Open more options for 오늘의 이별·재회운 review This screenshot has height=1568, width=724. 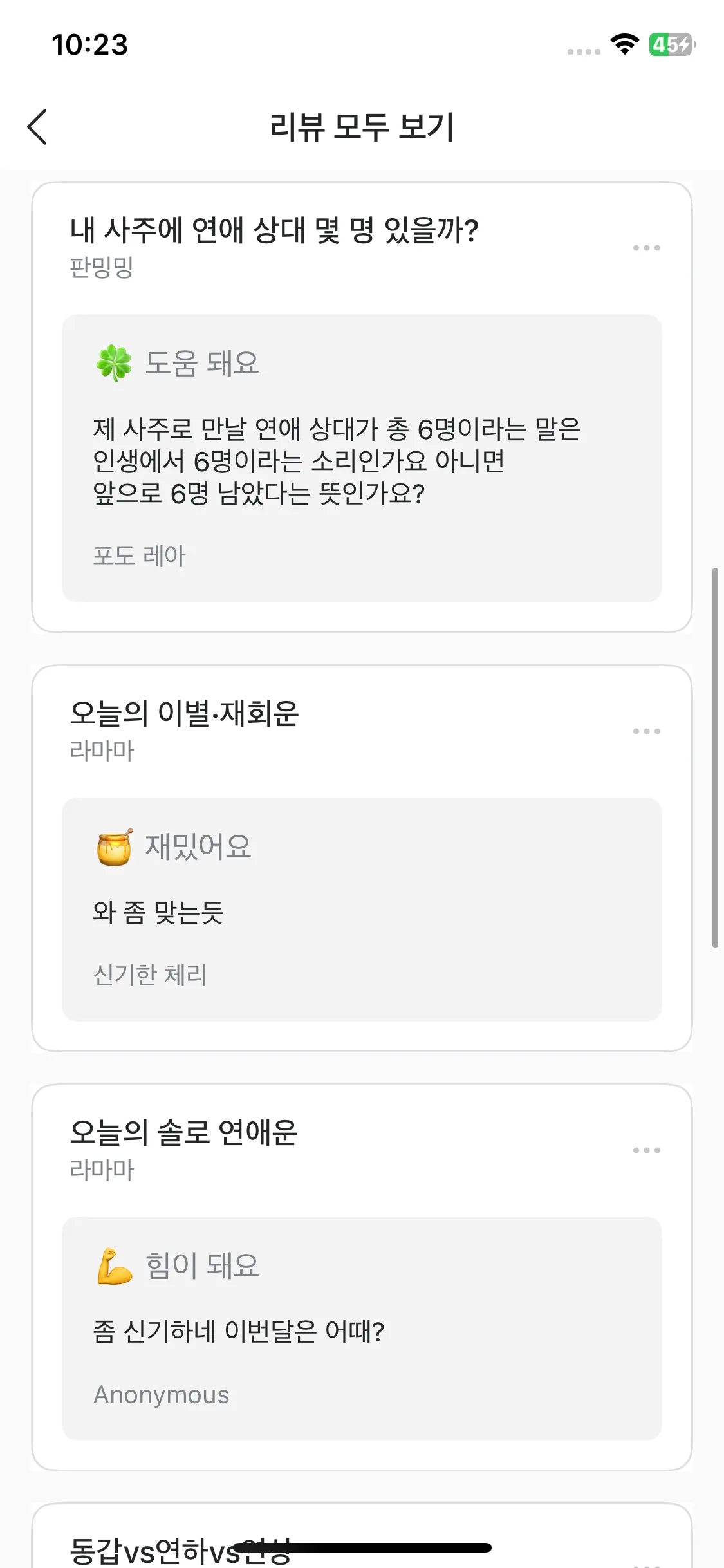[646, 731]
